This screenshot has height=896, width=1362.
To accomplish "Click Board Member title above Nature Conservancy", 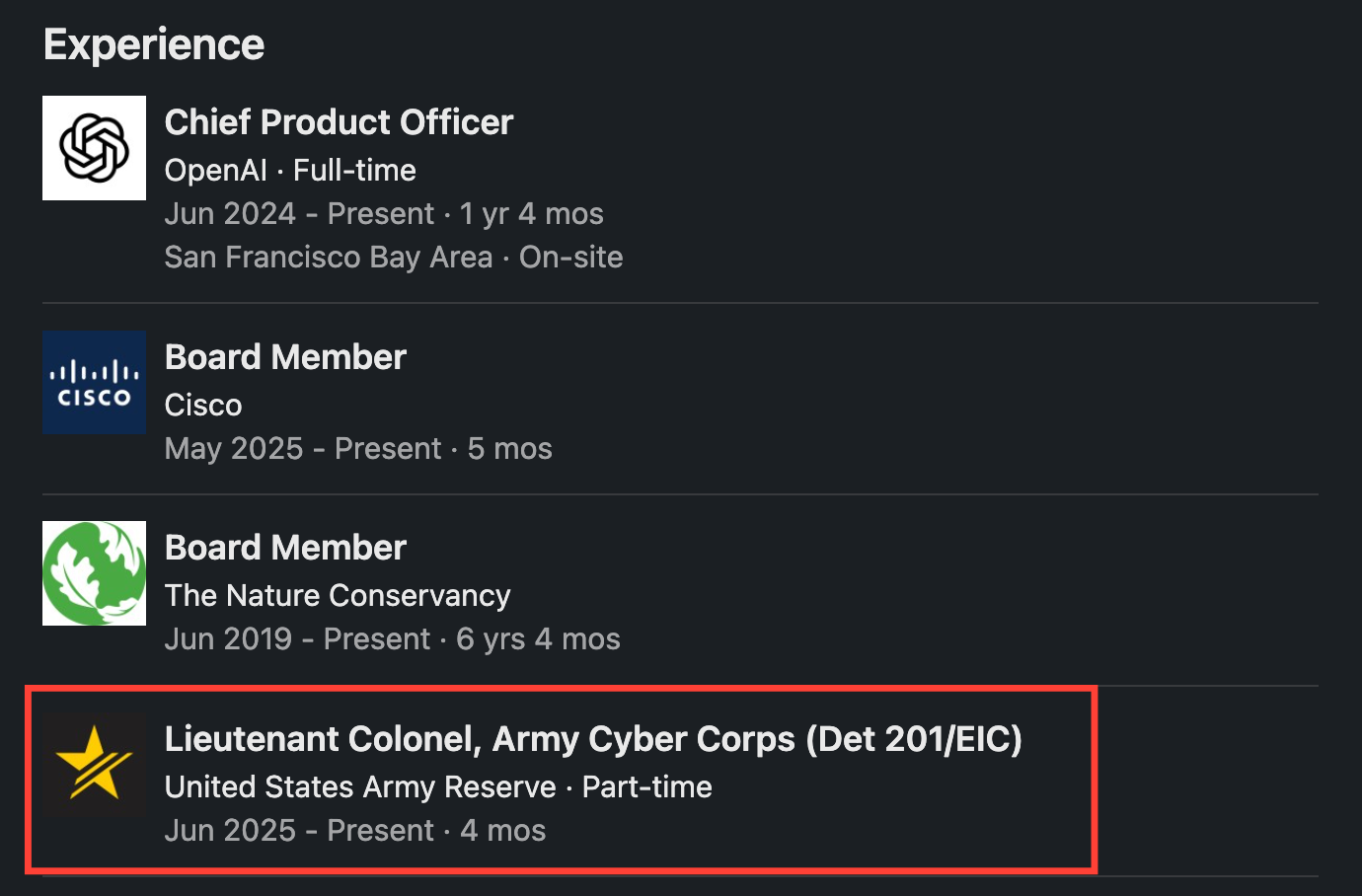I will [x=285, y=548].
